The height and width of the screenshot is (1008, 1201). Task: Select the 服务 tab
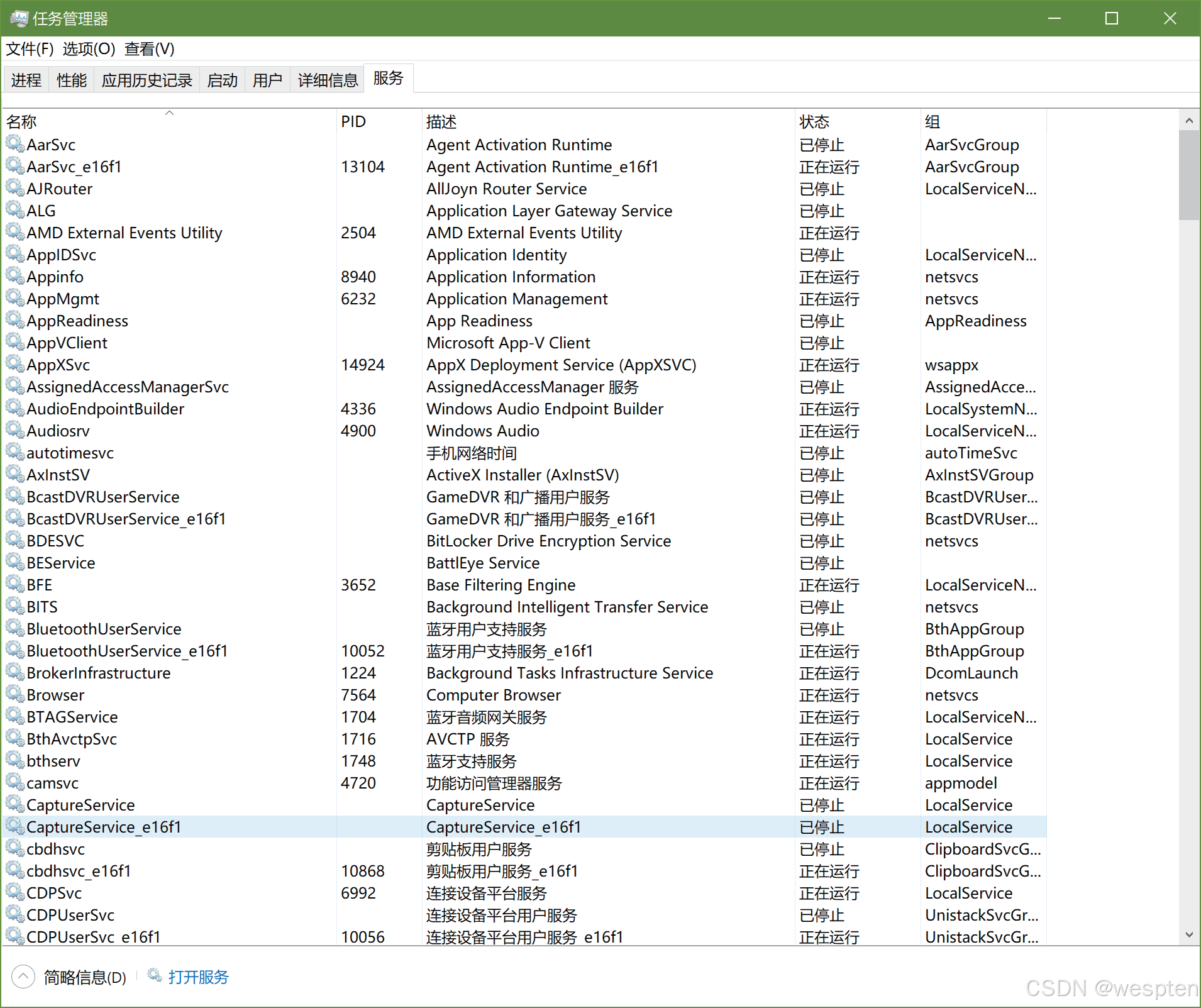[x=389, y=78]
